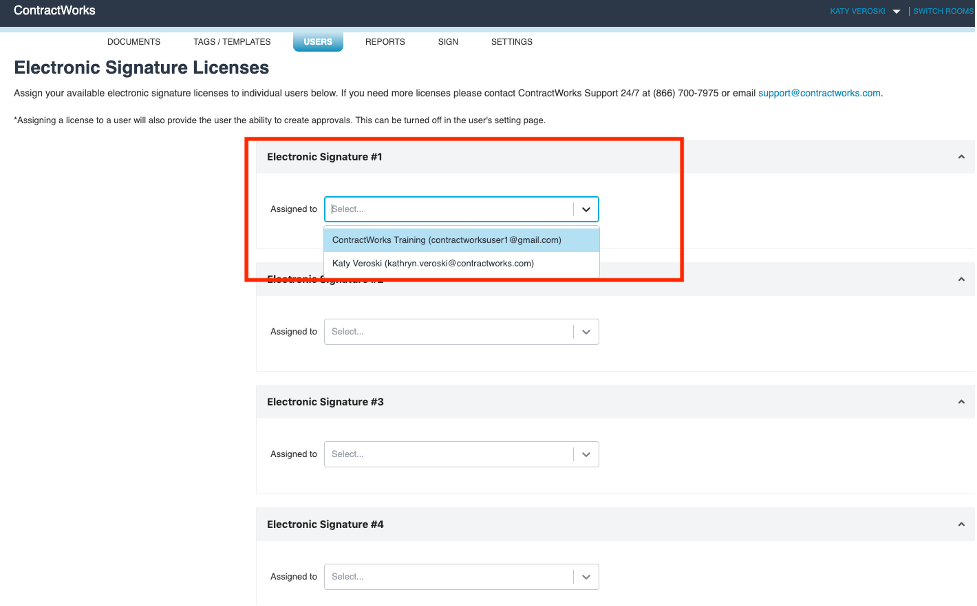Click the ContractWorks logo
Screen dimensions: 977x606
pos(54,11)
